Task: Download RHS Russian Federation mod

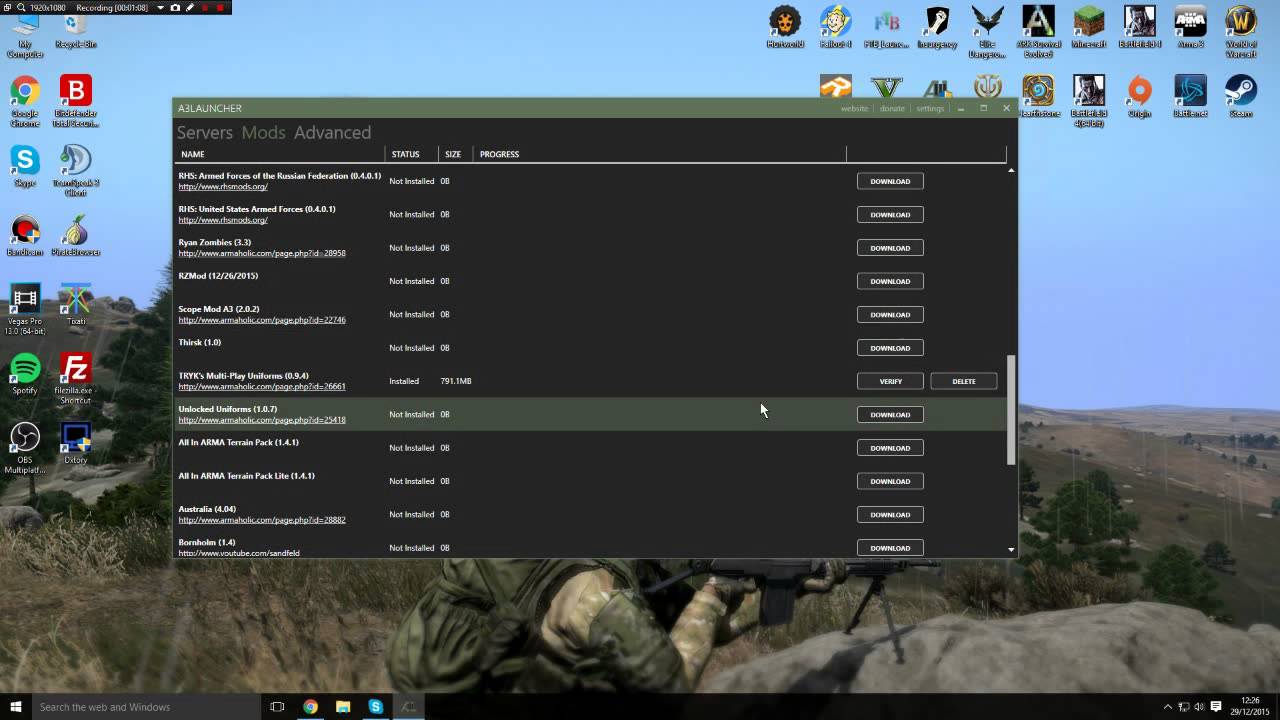Action: point(890,181)
